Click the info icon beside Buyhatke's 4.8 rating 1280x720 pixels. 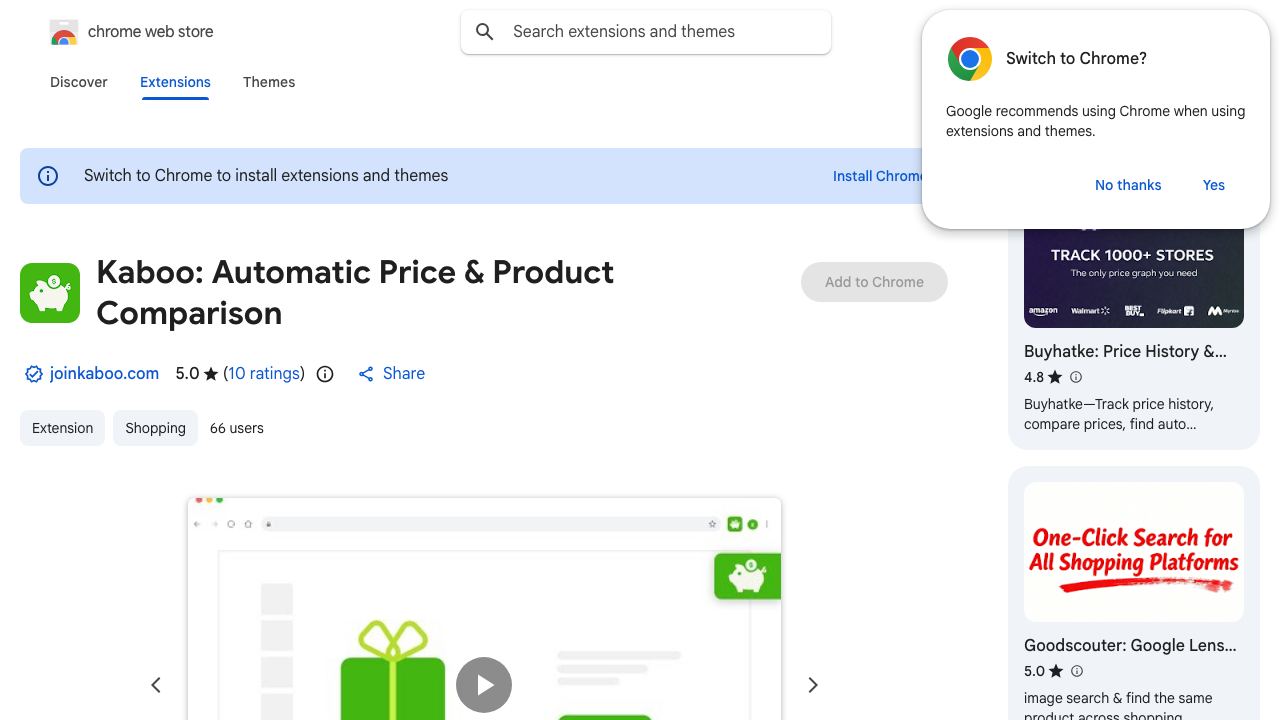pyautogui.click(x=1076, y=377)
